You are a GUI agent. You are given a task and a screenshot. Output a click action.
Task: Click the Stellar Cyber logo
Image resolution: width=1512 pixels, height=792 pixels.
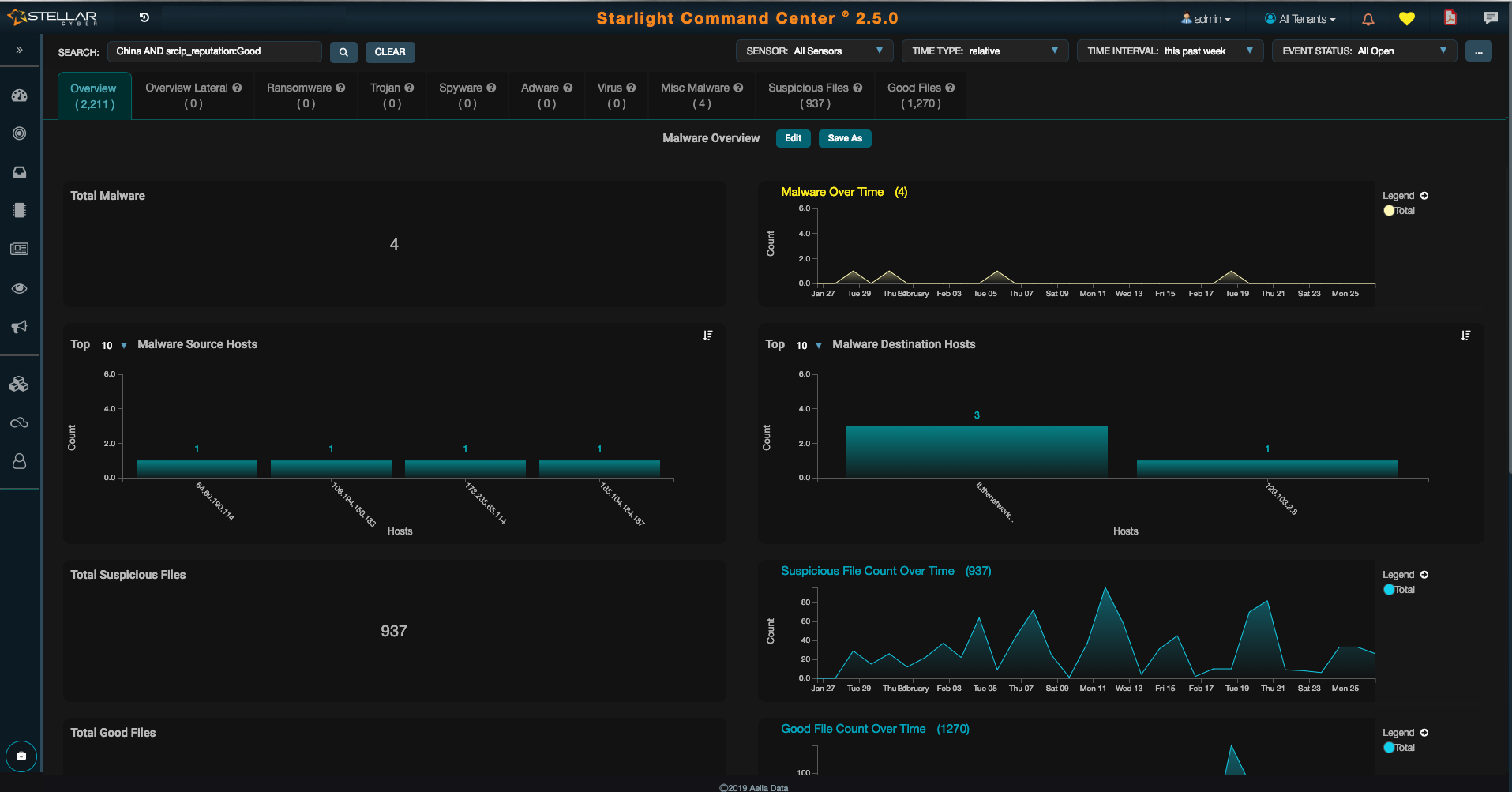click(x=52, y=17)
